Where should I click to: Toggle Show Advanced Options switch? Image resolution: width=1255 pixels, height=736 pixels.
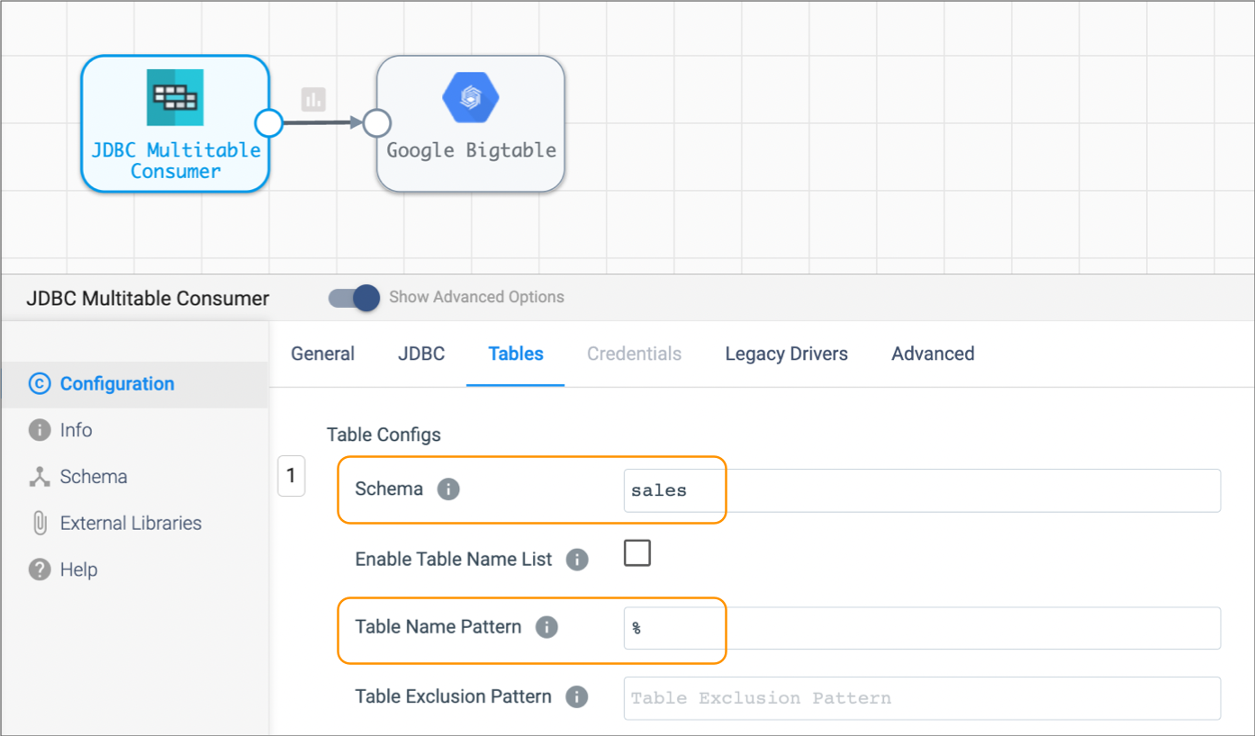tap(354, 297)
